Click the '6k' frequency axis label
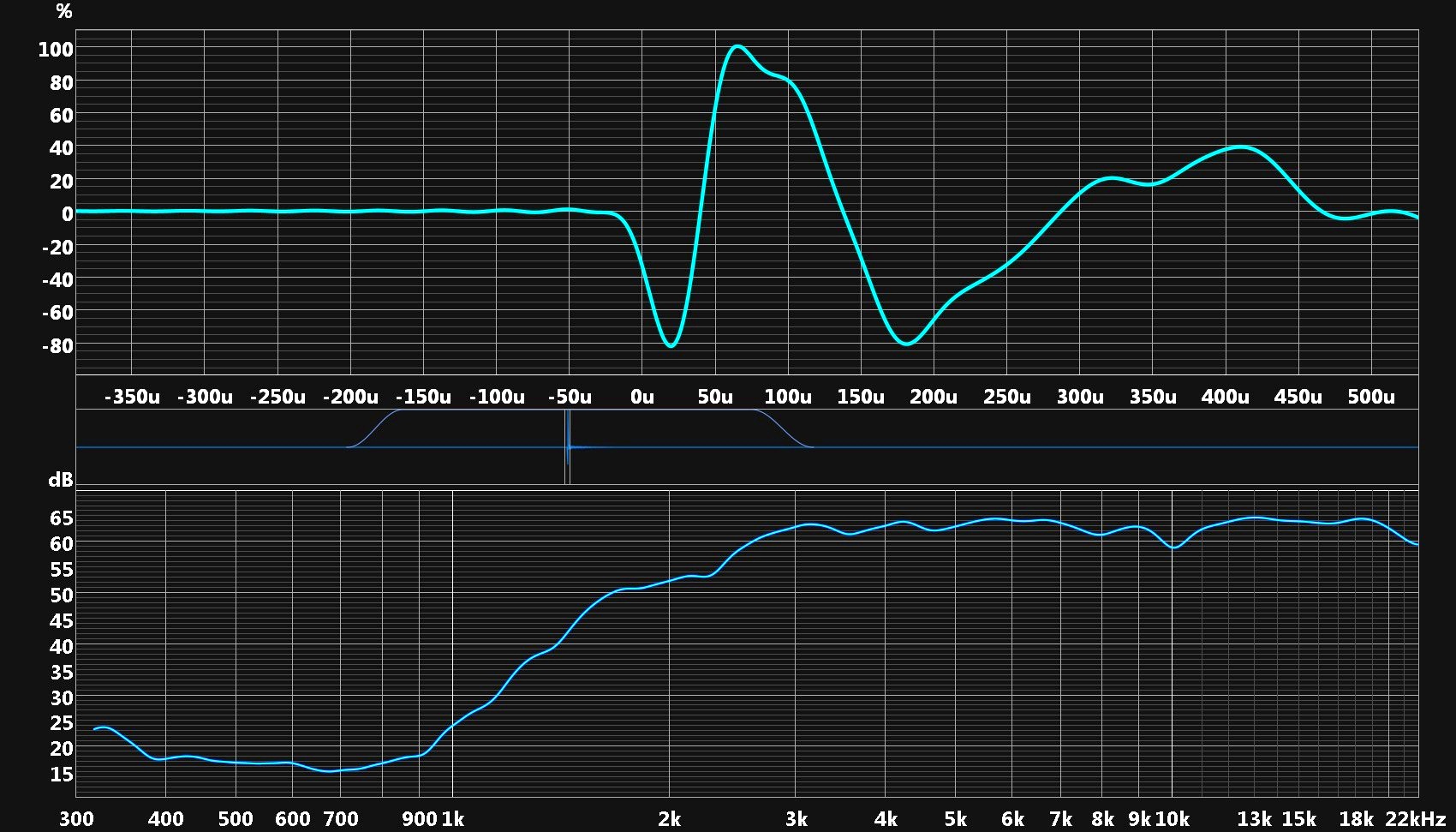The height and width of the screenshot is (832, 1456). coord(1013,819)
